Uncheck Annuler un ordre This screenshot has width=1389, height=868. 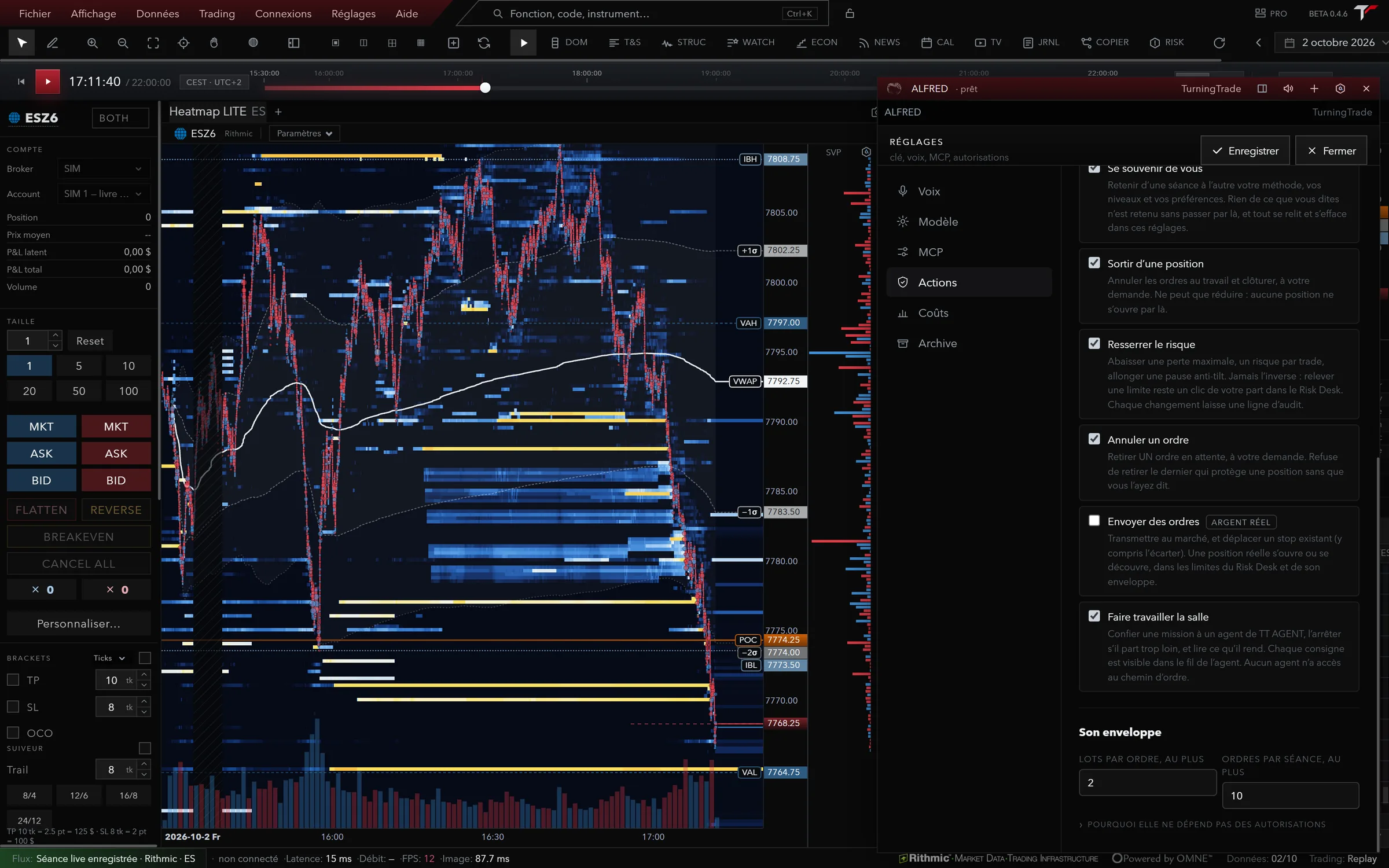point(1094,439)
